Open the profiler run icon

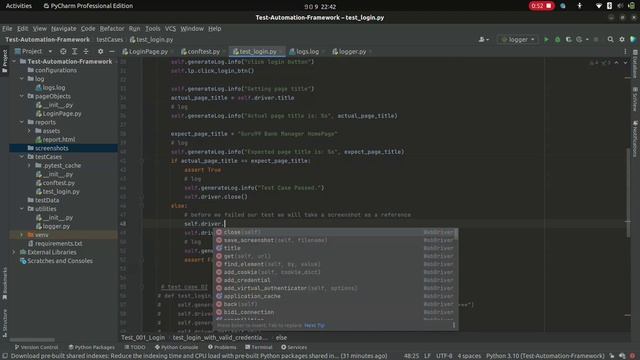pos(580,40)
